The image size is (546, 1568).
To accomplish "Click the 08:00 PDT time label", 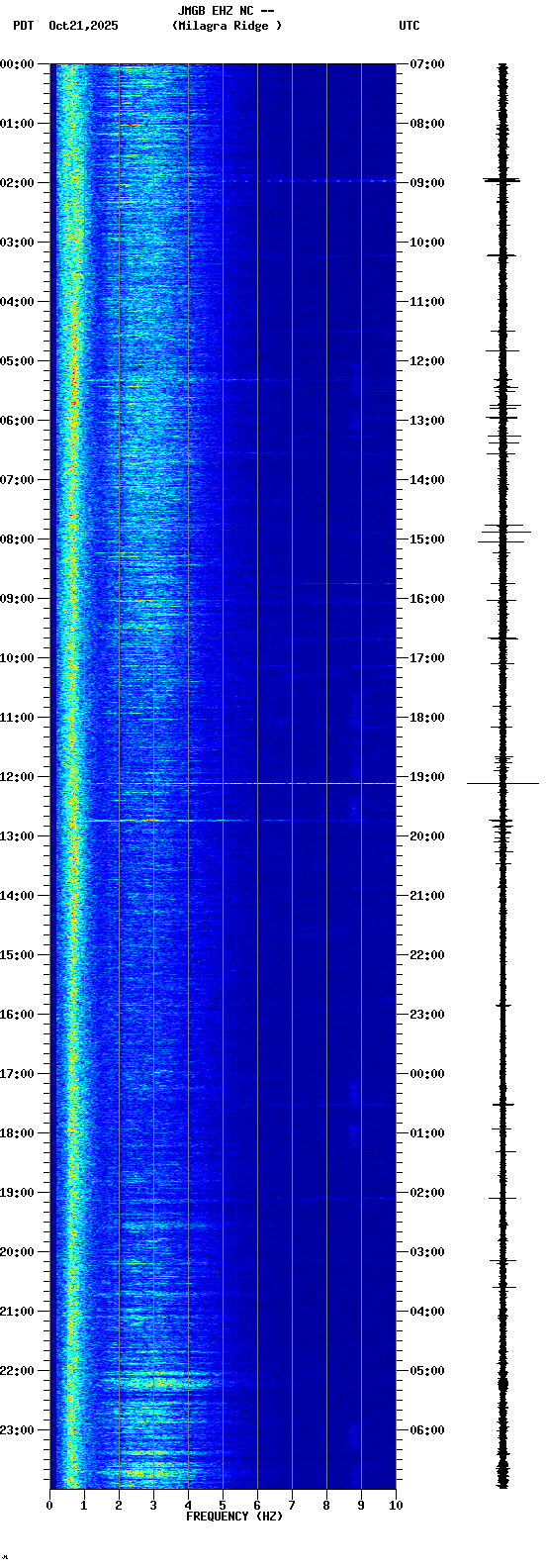I will point(18,539).
